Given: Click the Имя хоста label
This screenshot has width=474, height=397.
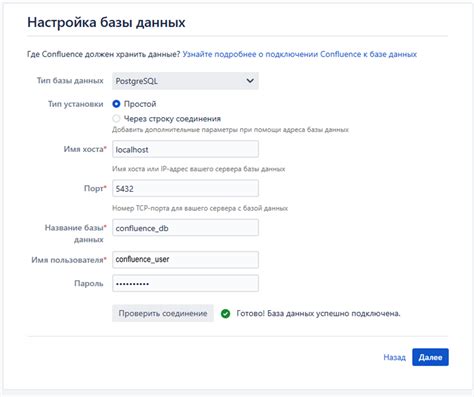Looking at the screenshot, I should 85,149.
